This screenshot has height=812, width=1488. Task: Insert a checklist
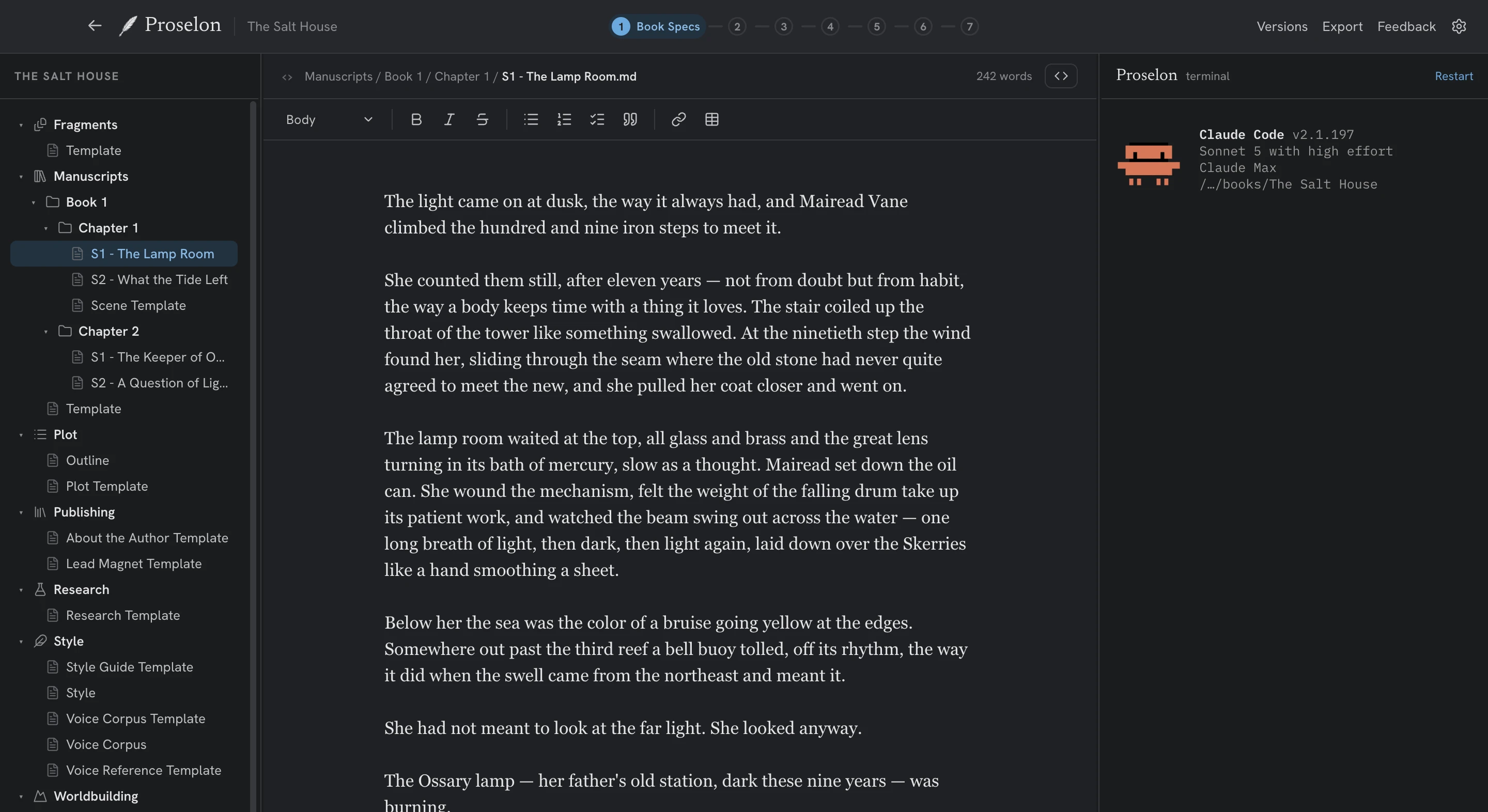tap(597, 119)
